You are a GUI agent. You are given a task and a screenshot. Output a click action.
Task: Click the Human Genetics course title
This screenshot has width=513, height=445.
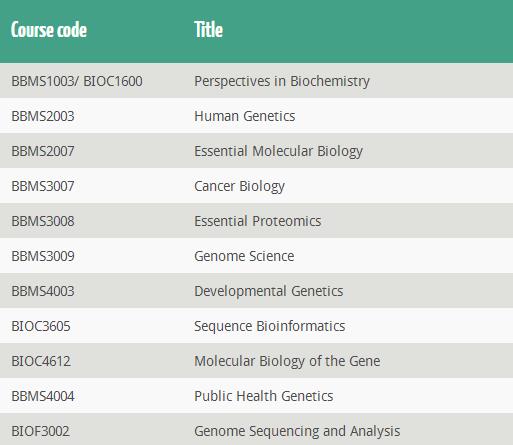(x=245, y=116)
